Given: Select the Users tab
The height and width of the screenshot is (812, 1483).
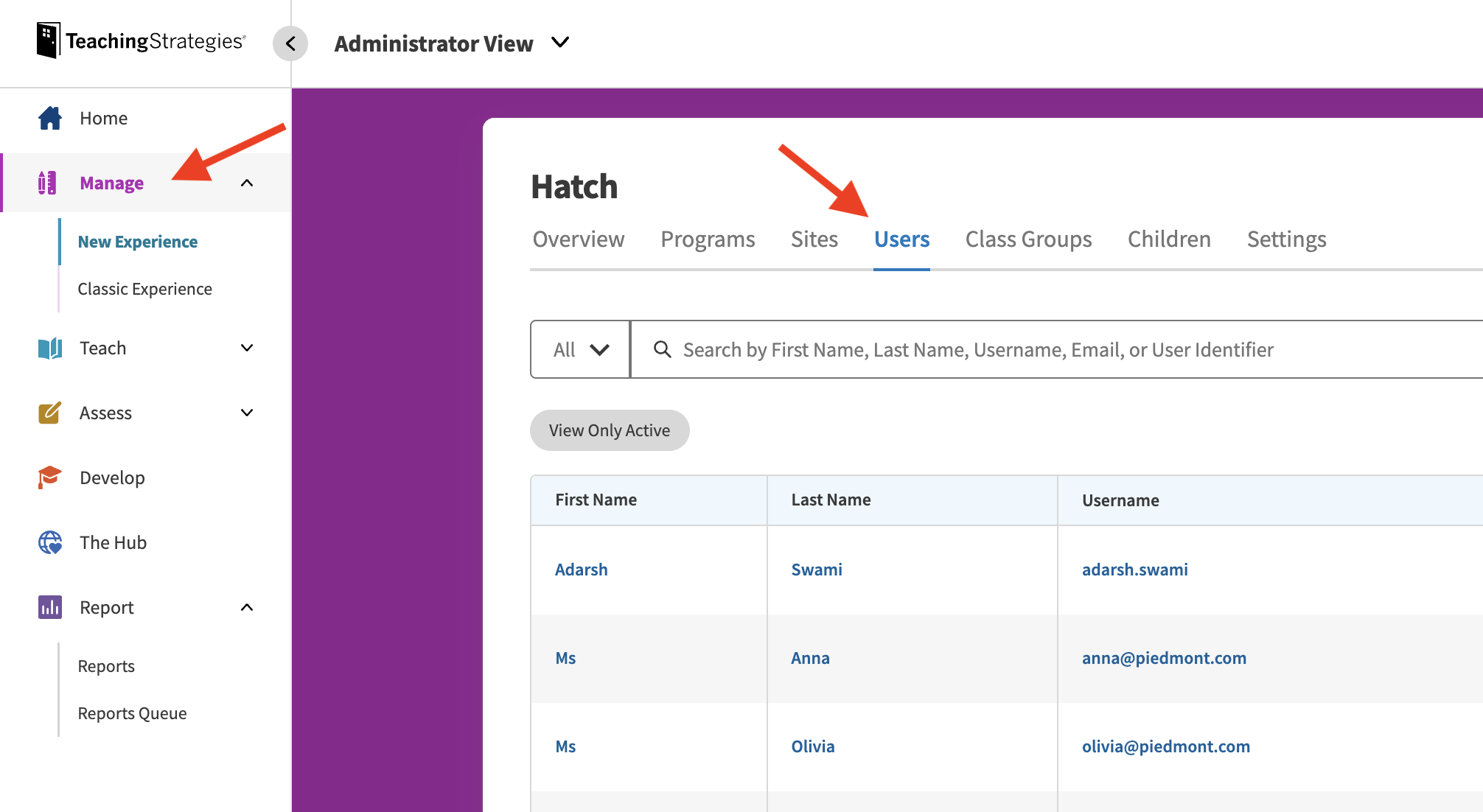Looking at the screenshot, I should tap(901, 239).
